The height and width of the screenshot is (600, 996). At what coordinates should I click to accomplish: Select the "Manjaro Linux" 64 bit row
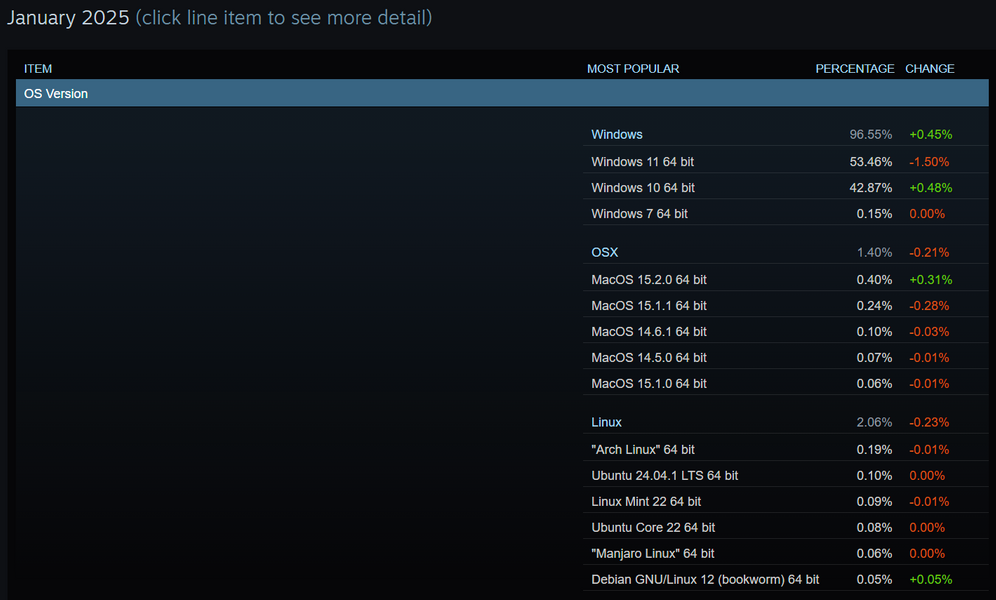point(652,554)
